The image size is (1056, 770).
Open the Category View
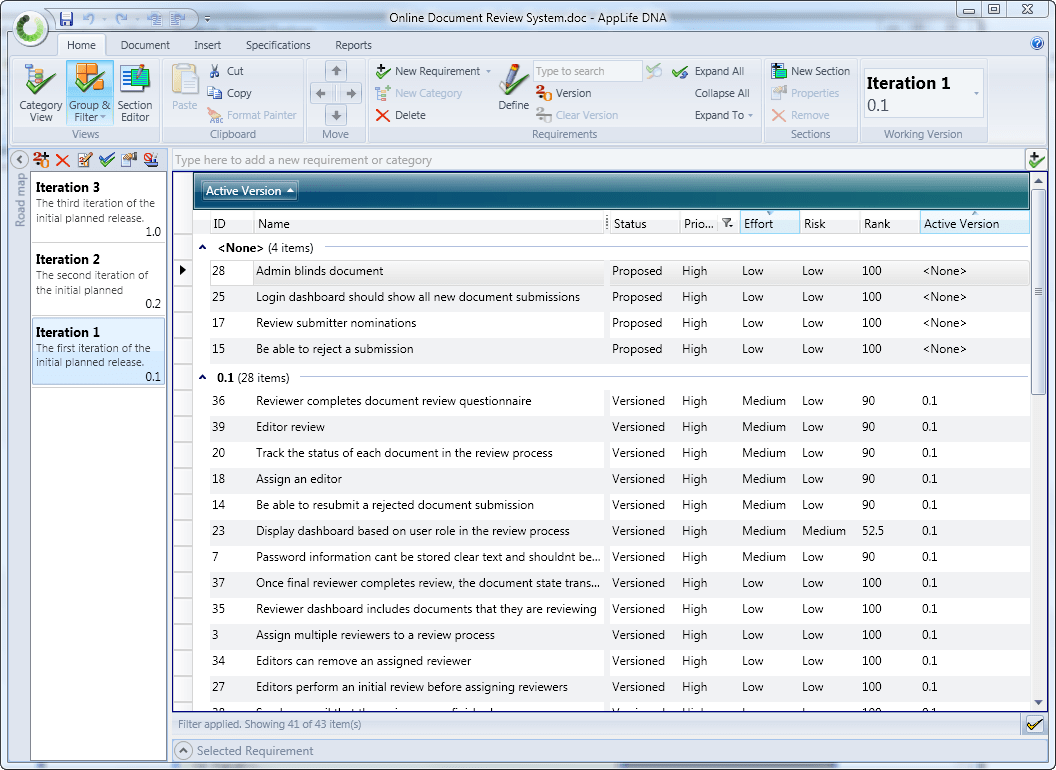[x=41, y=91]
